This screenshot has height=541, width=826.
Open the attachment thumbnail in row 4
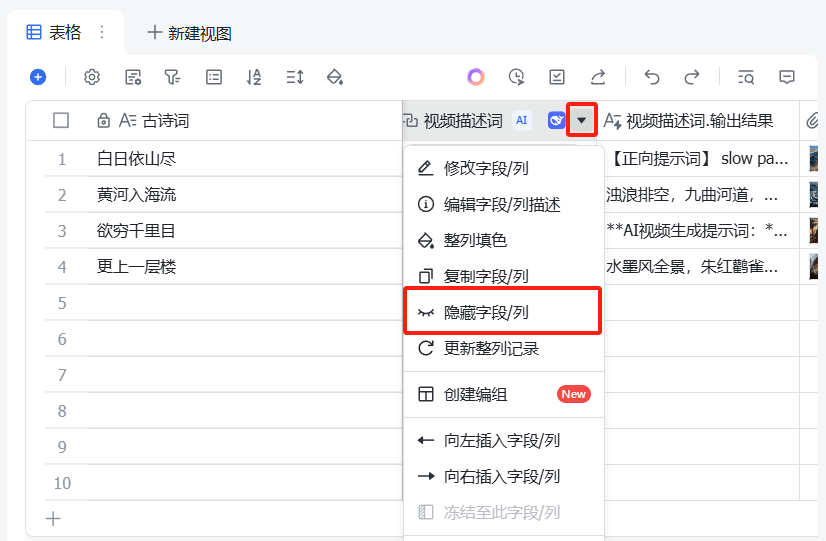point(814,267)
